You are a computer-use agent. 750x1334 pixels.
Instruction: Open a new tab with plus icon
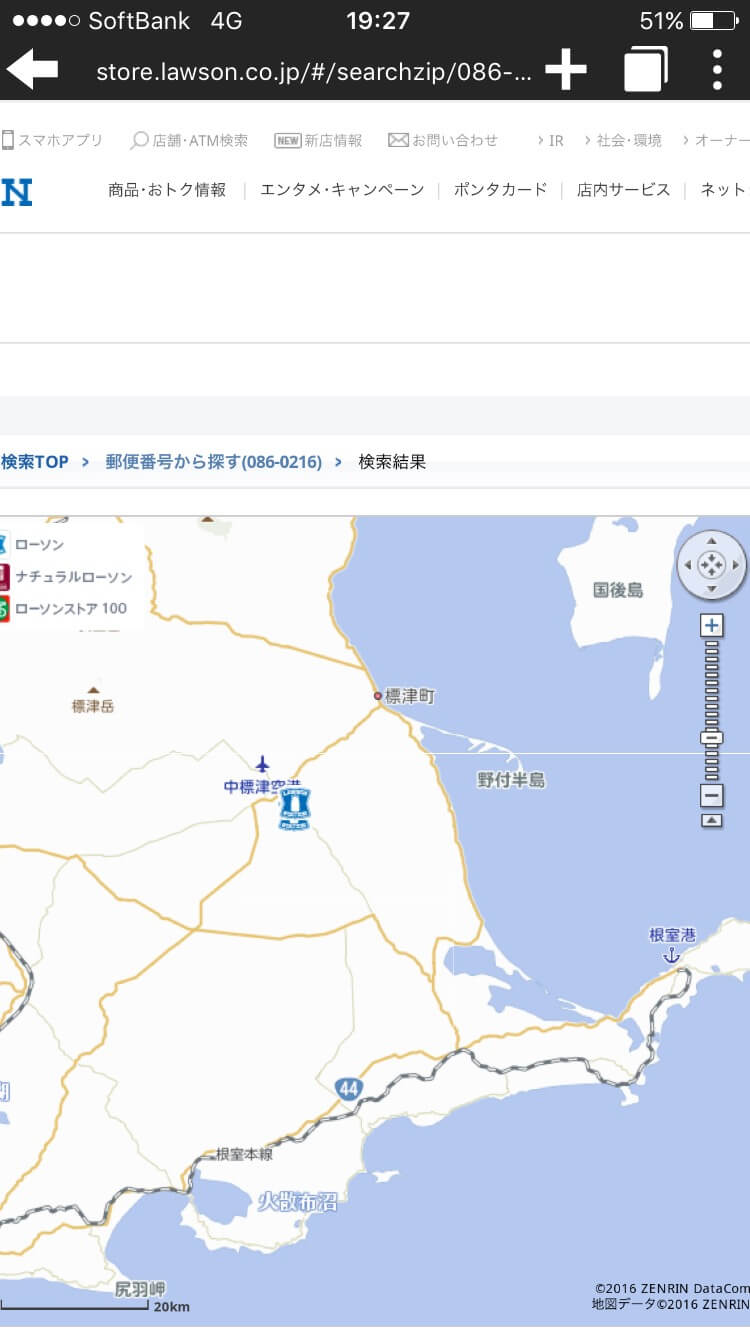[x=565, y=70]
